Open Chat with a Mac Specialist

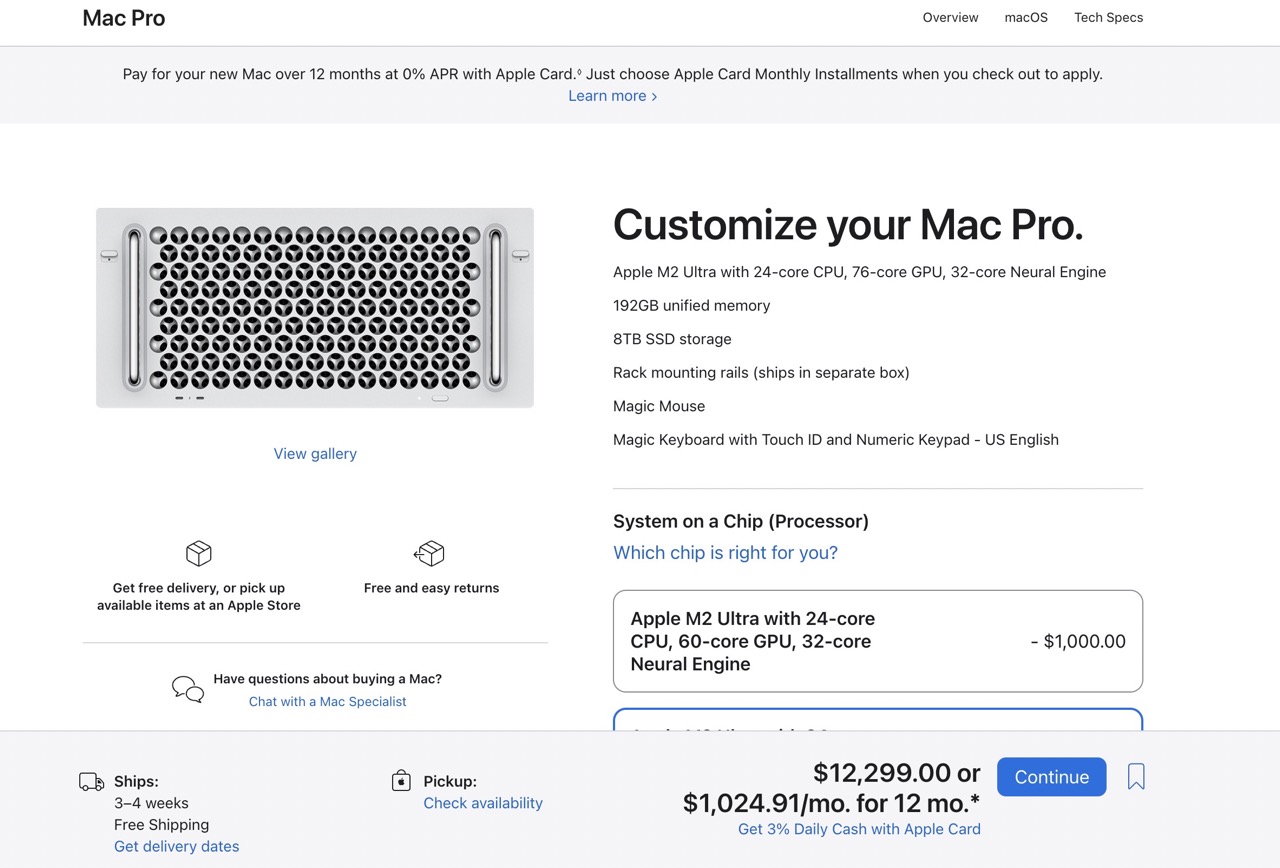coord(327,702)
